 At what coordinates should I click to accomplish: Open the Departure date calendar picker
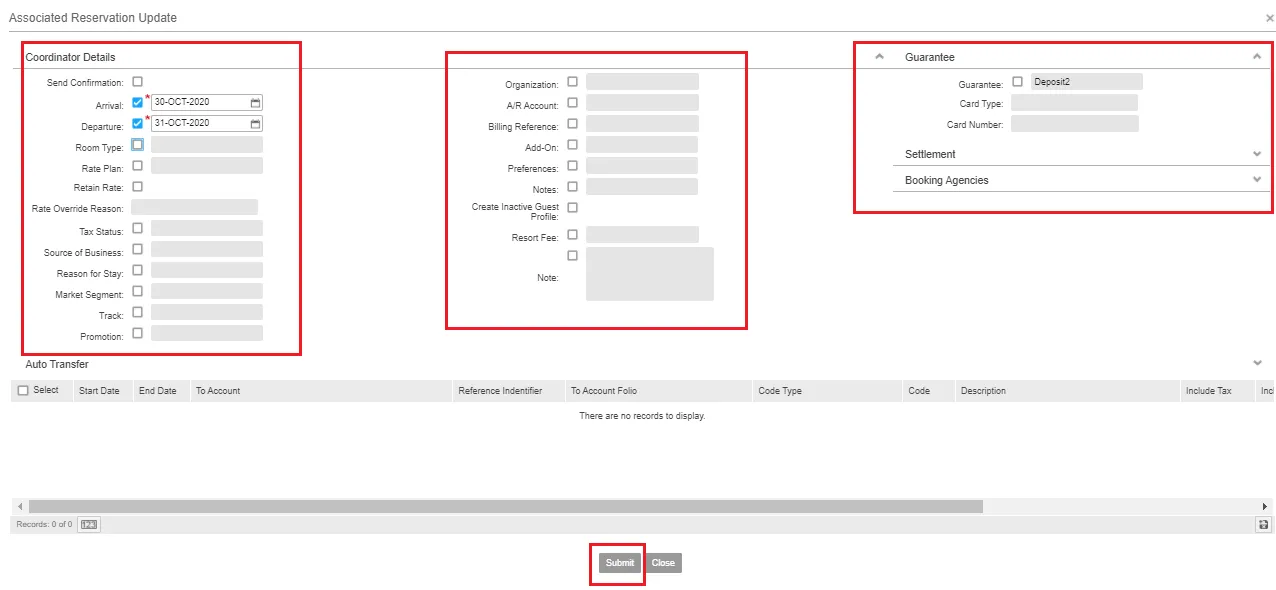pyautogui.click(x=255, y=124)
